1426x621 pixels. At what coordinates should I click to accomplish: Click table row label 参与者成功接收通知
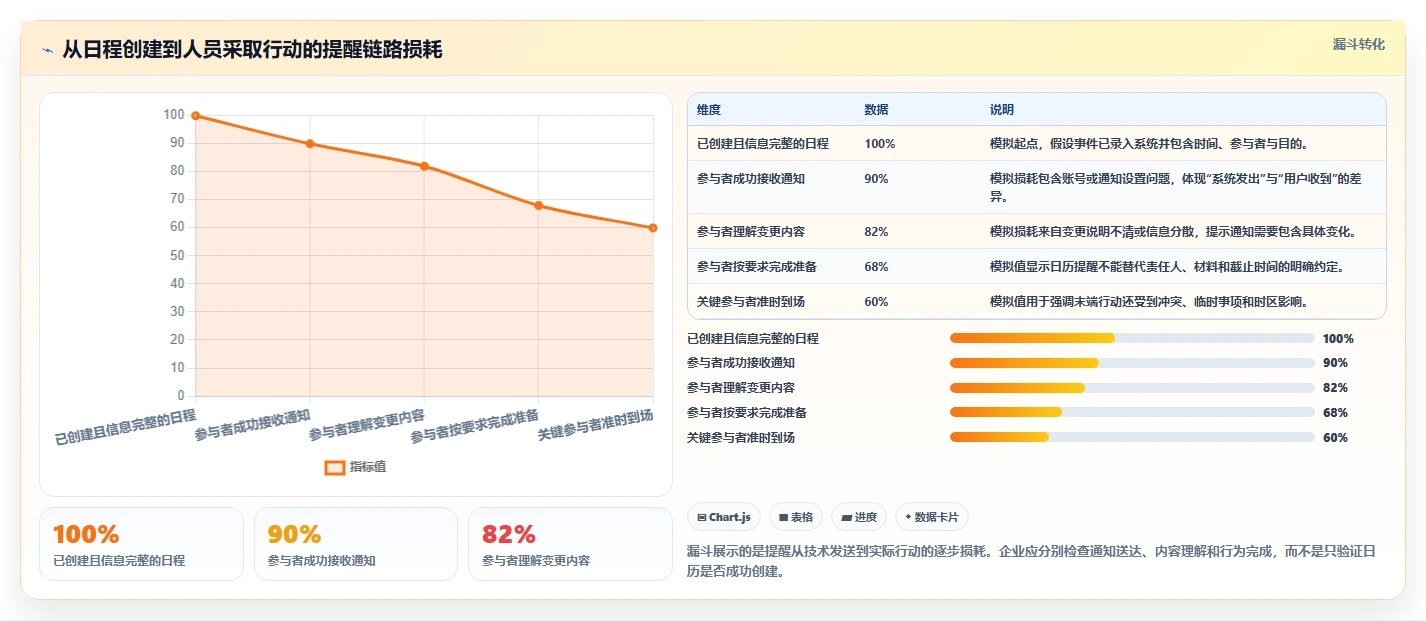pos(751,179)
